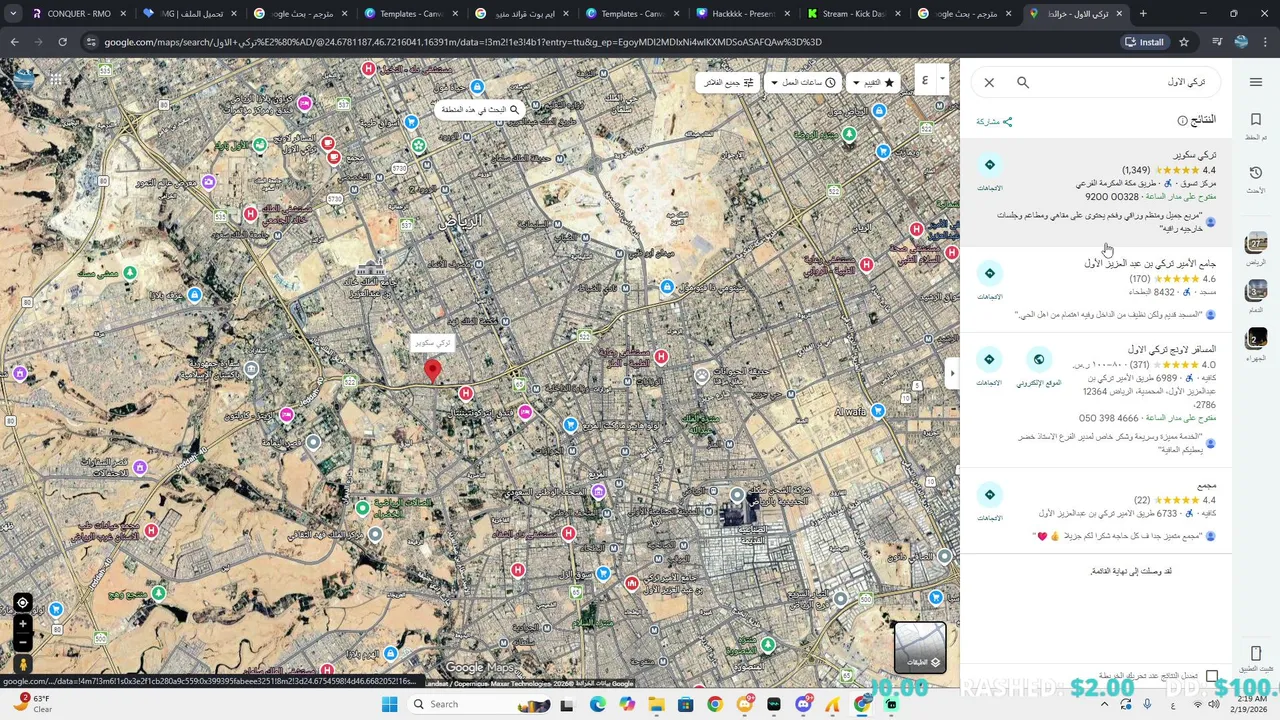This screenshot has height=720, width=1280.
Task: Open Microsoft Store from taskbar
Action: (x=685, y=704)
